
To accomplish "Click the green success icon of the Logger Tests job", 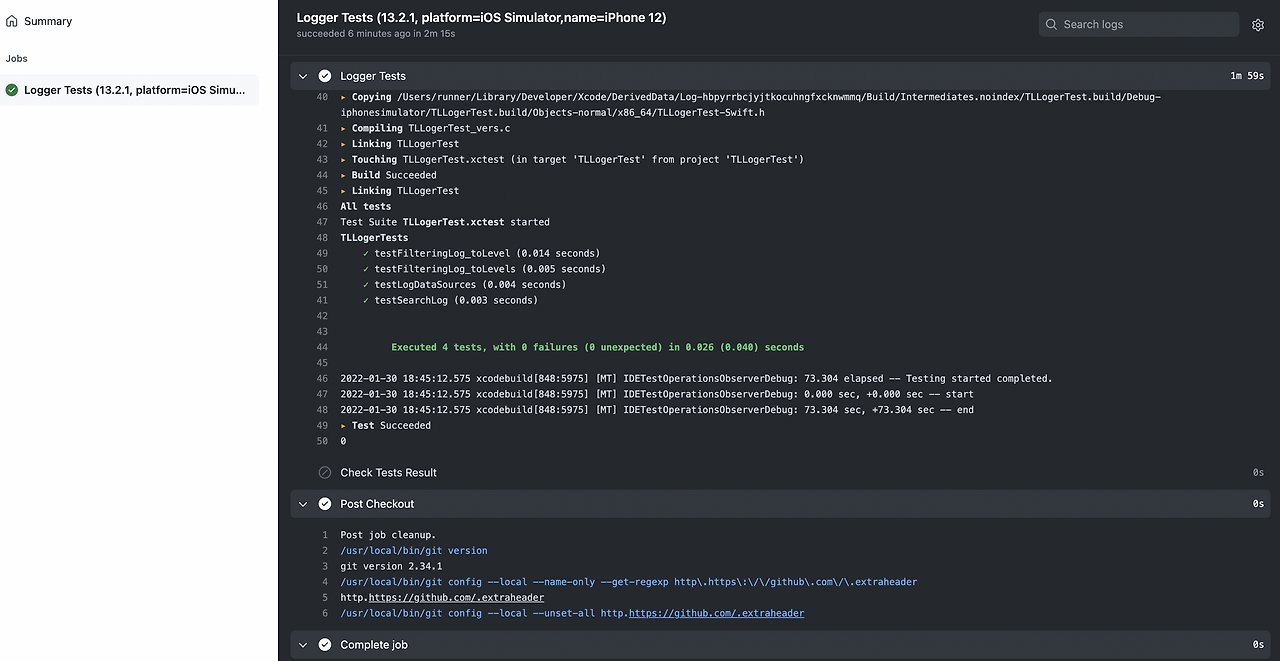I will 12,90.
